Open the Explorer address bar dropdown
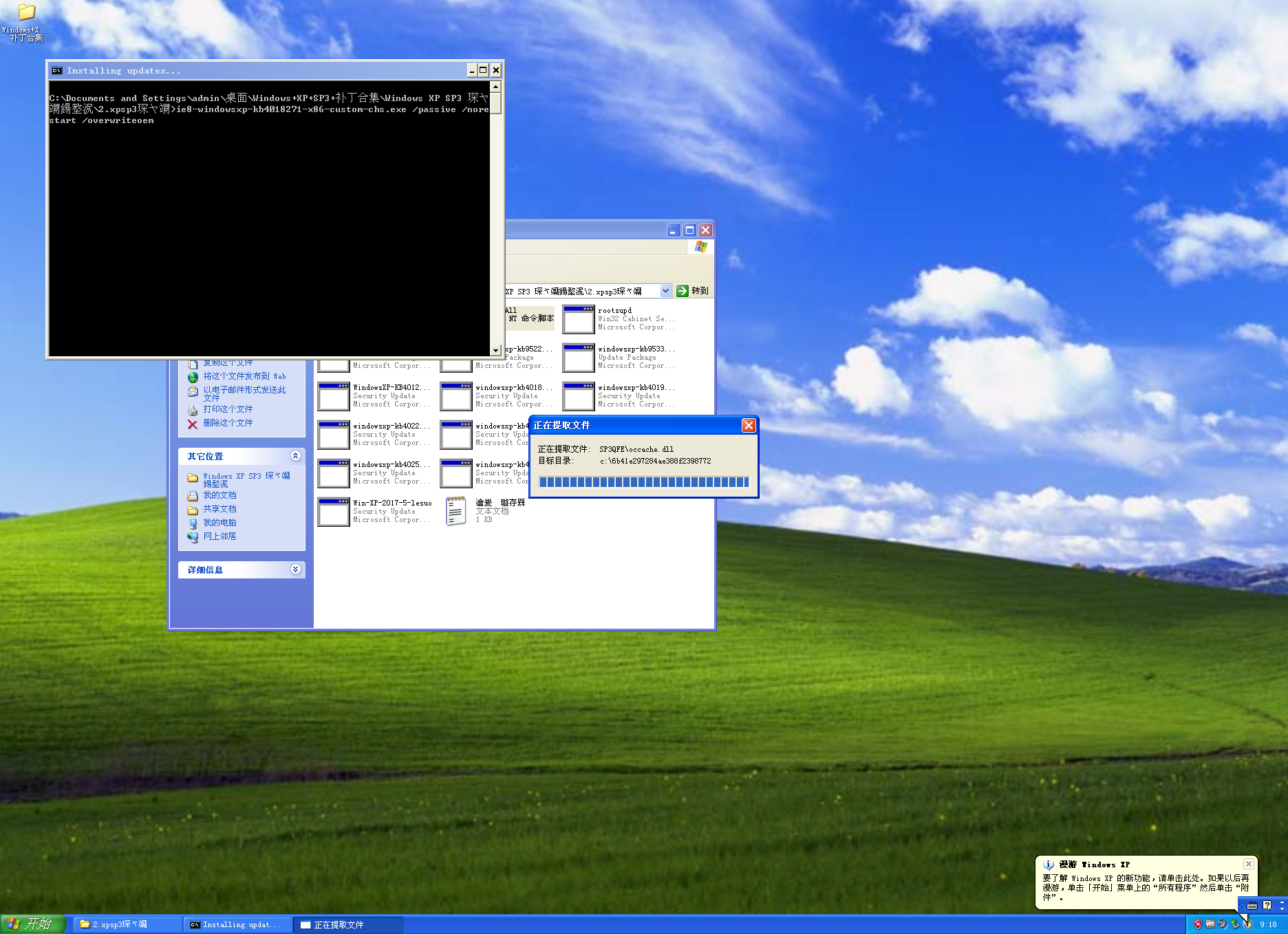The image size is (1288, 934). pyautogui.click(x=665, y=291)
